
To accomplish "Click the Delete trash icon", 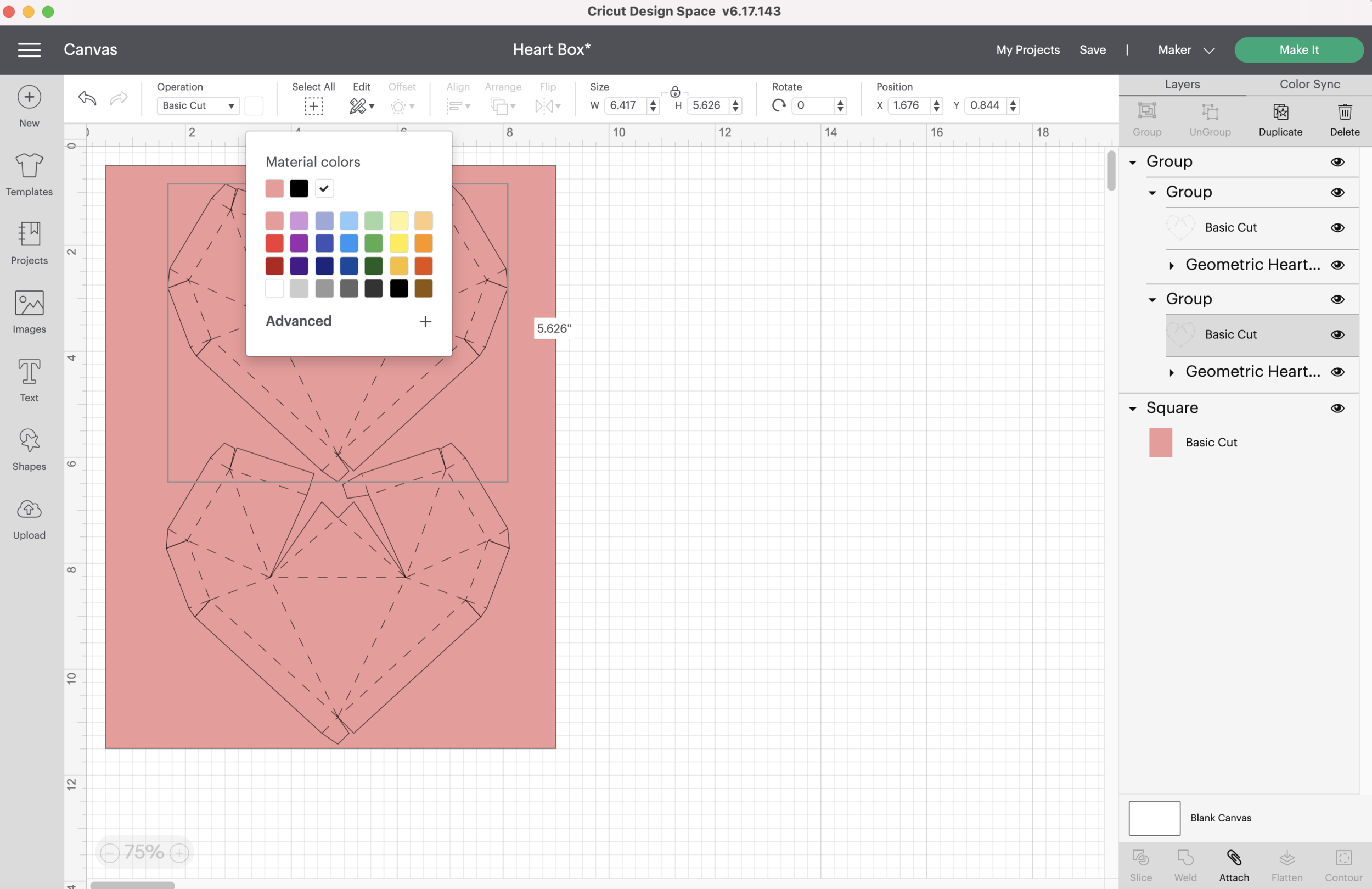I will [1345, 112].
